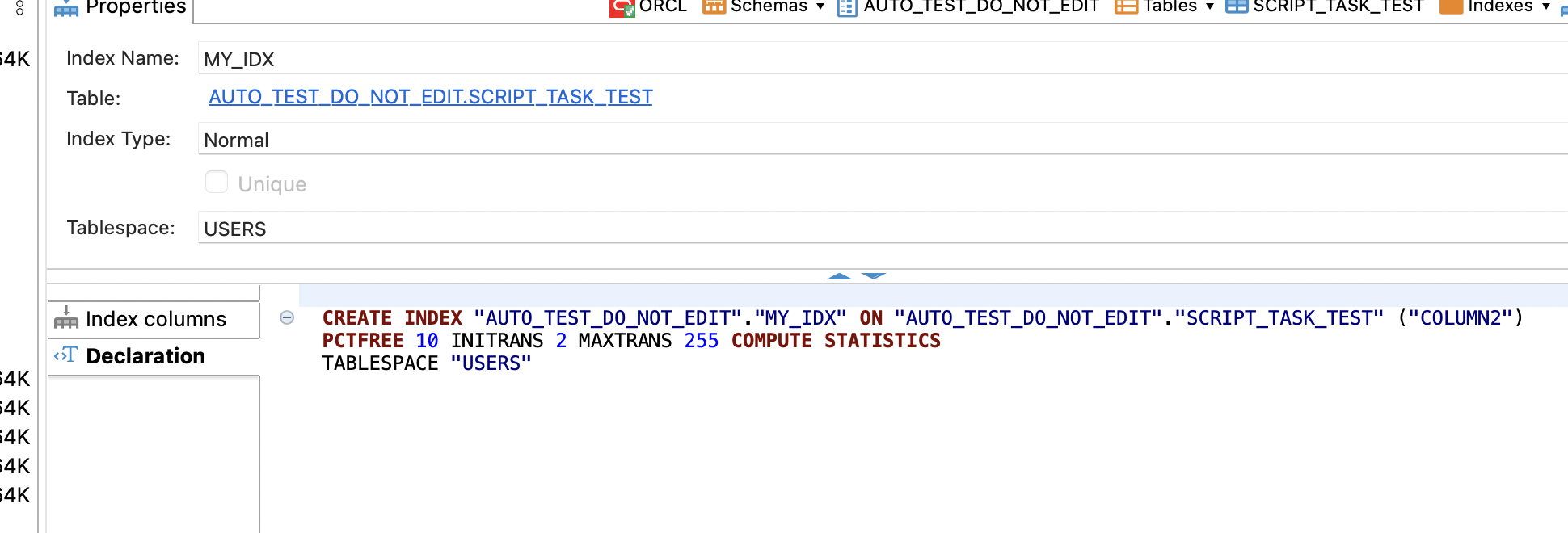
Task: Switch to the Index columns tab
Action: coord(154,319)
